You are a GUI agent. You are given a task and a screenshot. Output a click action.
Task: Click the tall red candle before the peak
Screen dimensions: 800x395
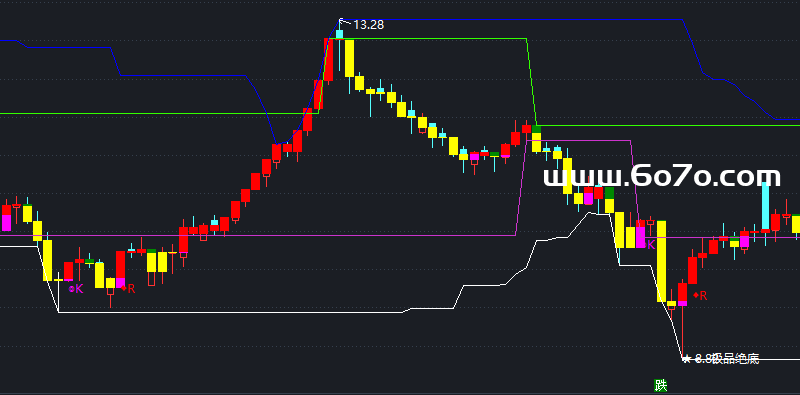point(329,60)
